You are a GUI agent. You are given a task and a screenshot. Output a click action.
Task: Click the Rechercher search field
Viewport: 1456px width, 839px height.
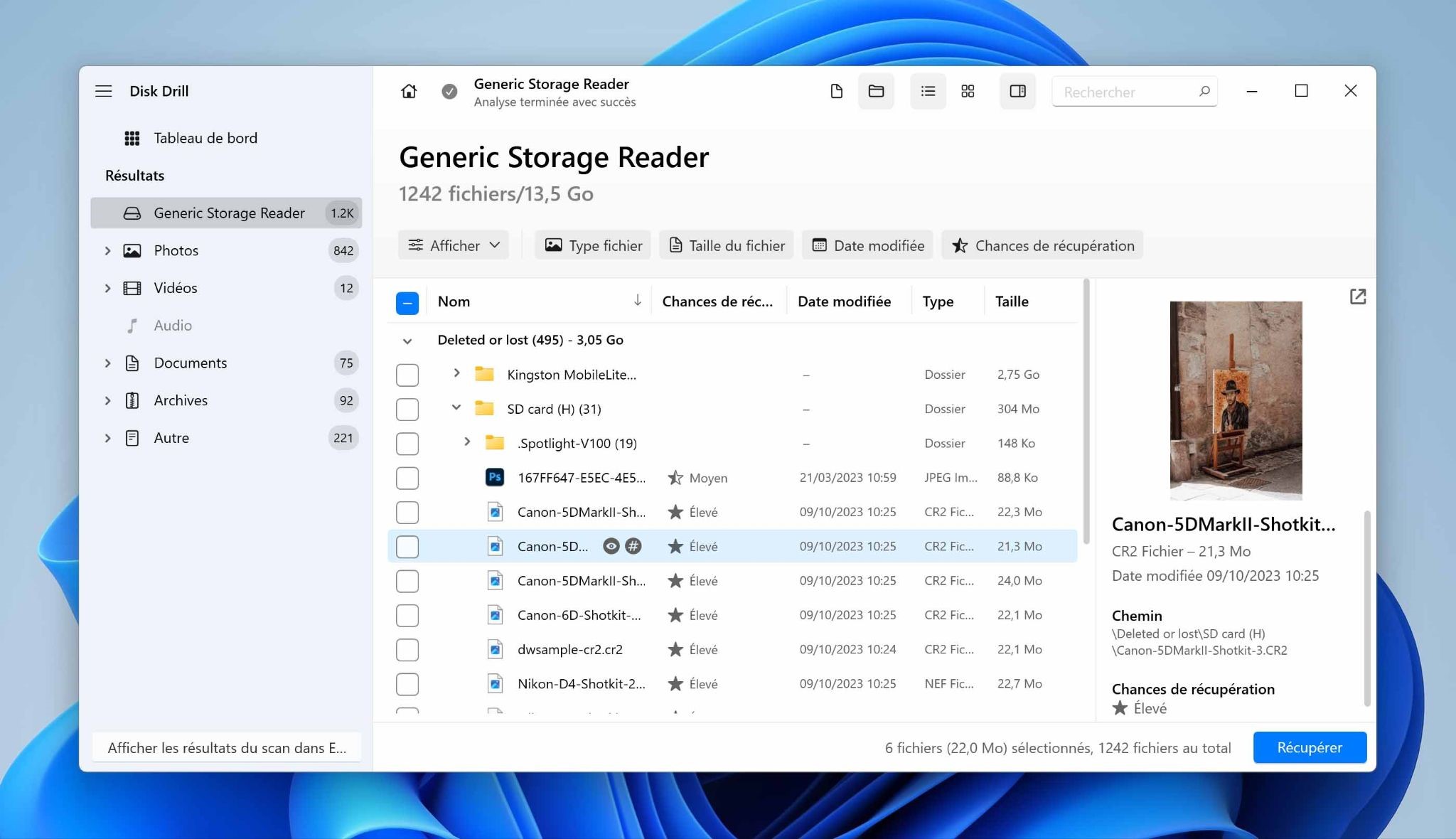tap(1134, 92)
